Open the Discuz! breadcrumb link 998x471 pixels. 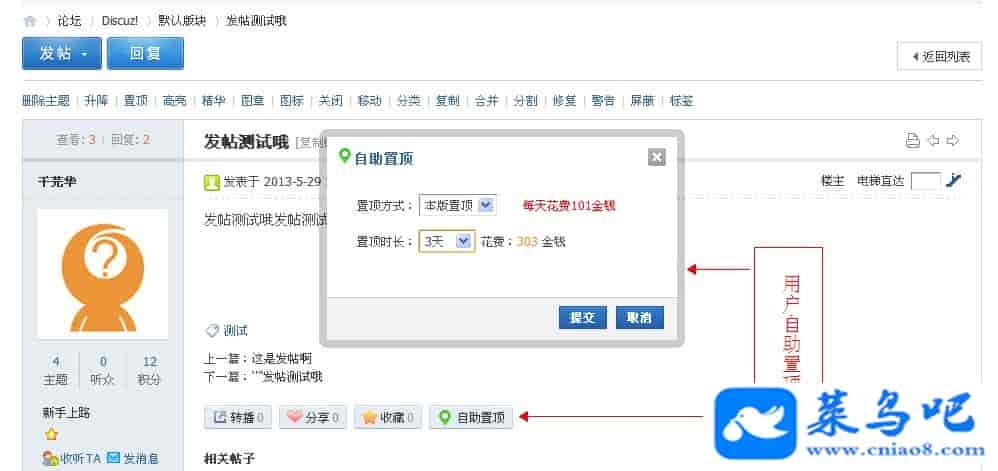(120, 21)
